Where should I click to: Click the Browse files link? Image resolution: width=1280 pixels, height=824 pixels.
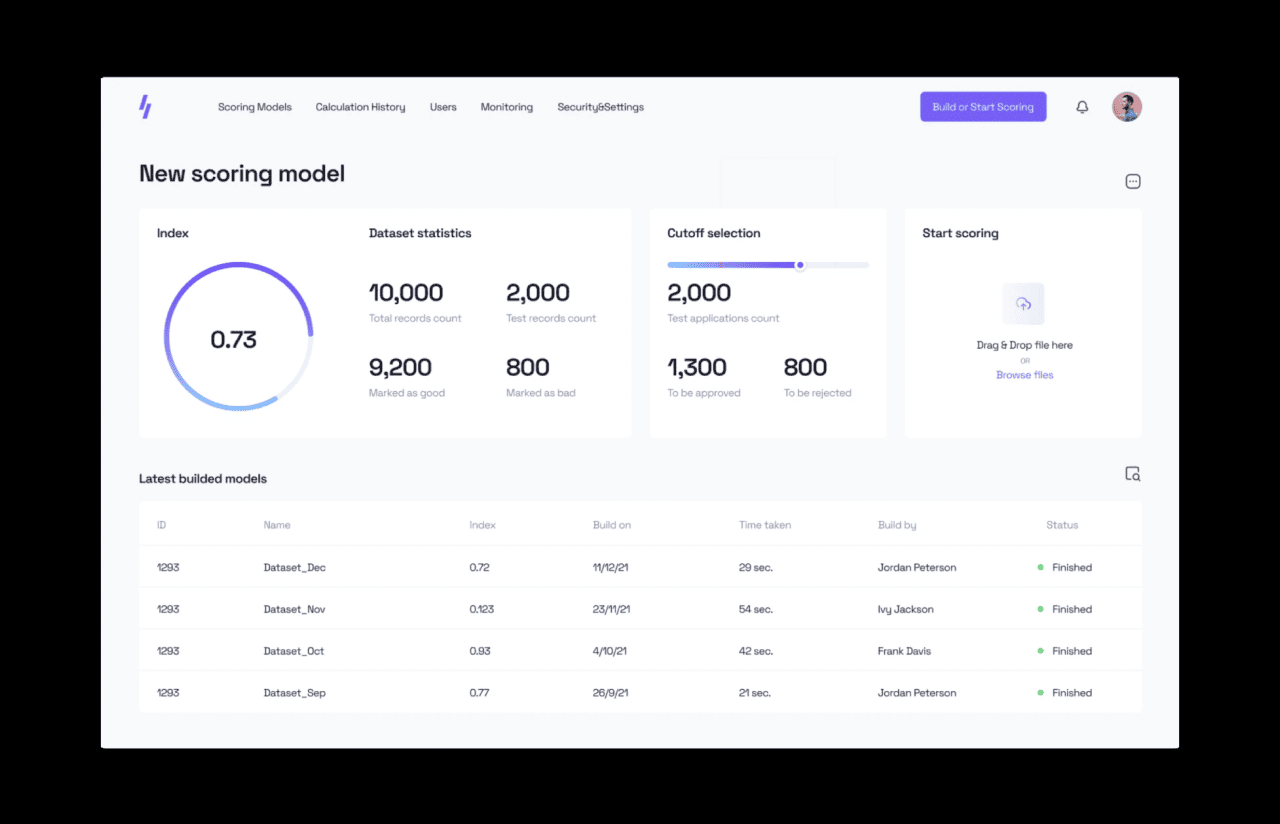pos(1025,375)
